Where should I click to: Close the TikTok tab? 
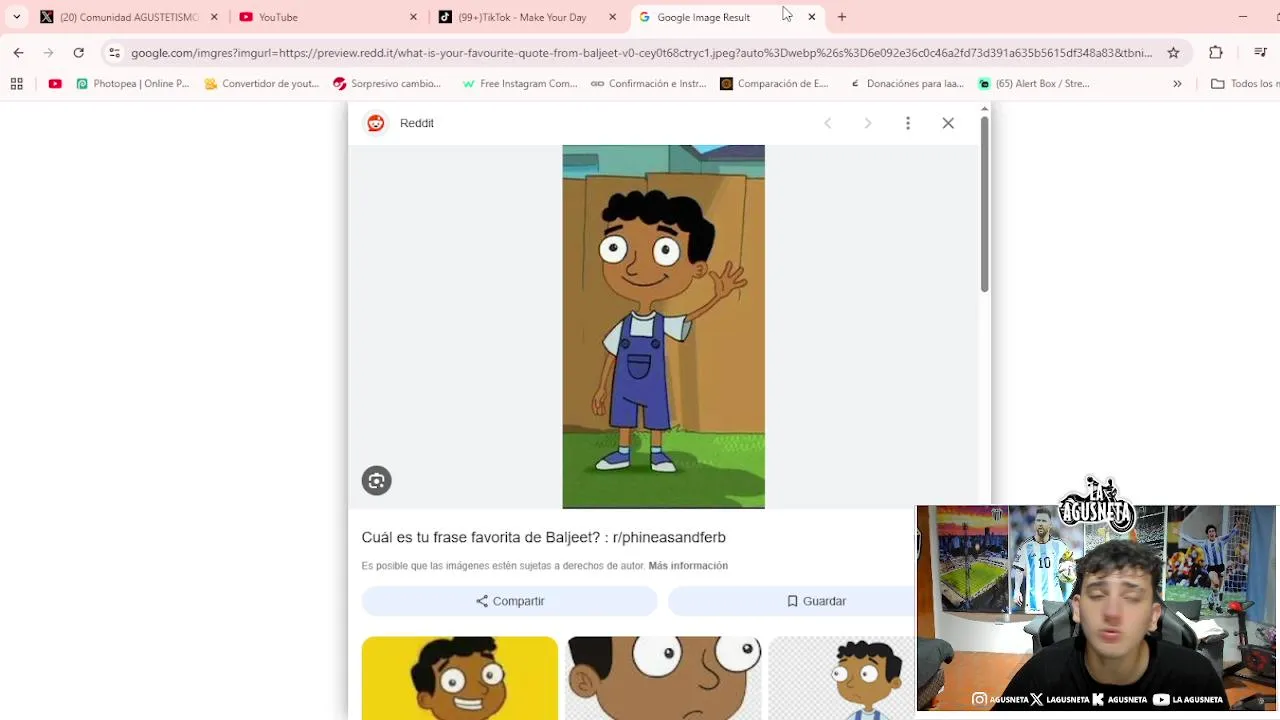click(612, 17)
